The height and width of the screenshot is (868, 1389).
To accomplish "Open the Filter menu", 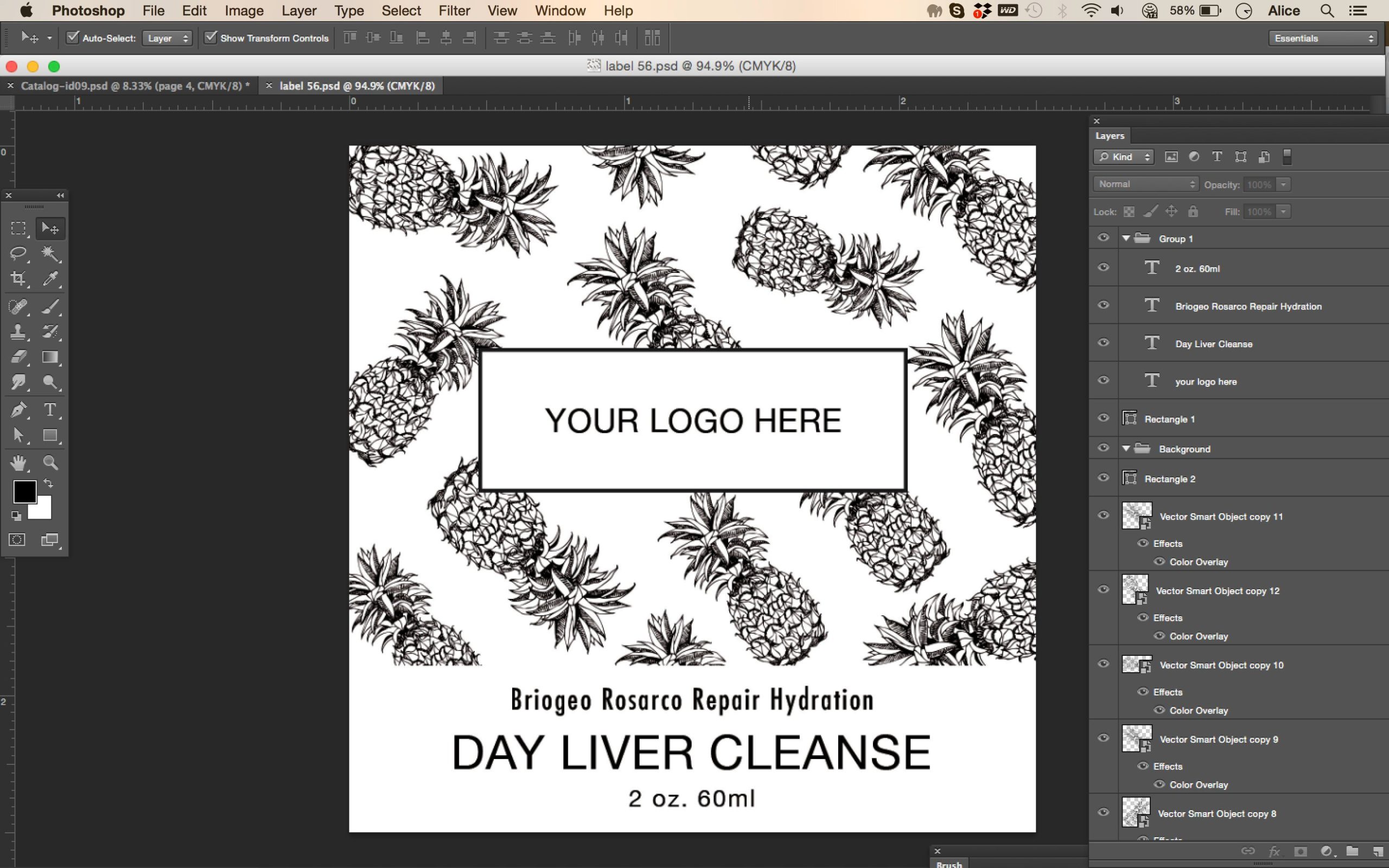I will (x=454, y=10).
